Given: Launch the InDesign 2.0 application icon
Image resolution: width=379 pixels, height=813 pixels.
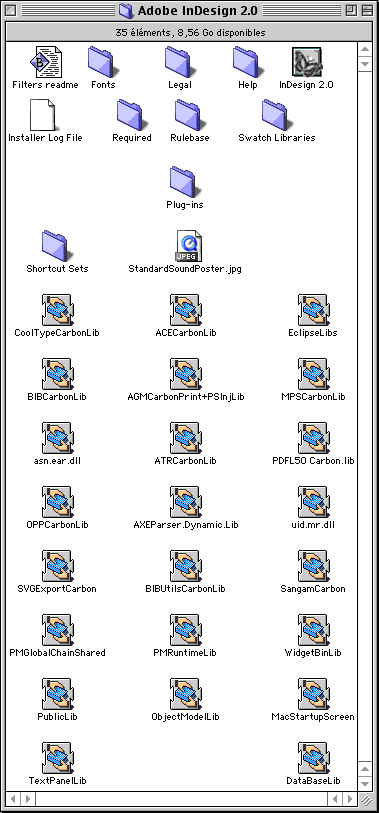Looking at the screenshot, I should 306,62.
